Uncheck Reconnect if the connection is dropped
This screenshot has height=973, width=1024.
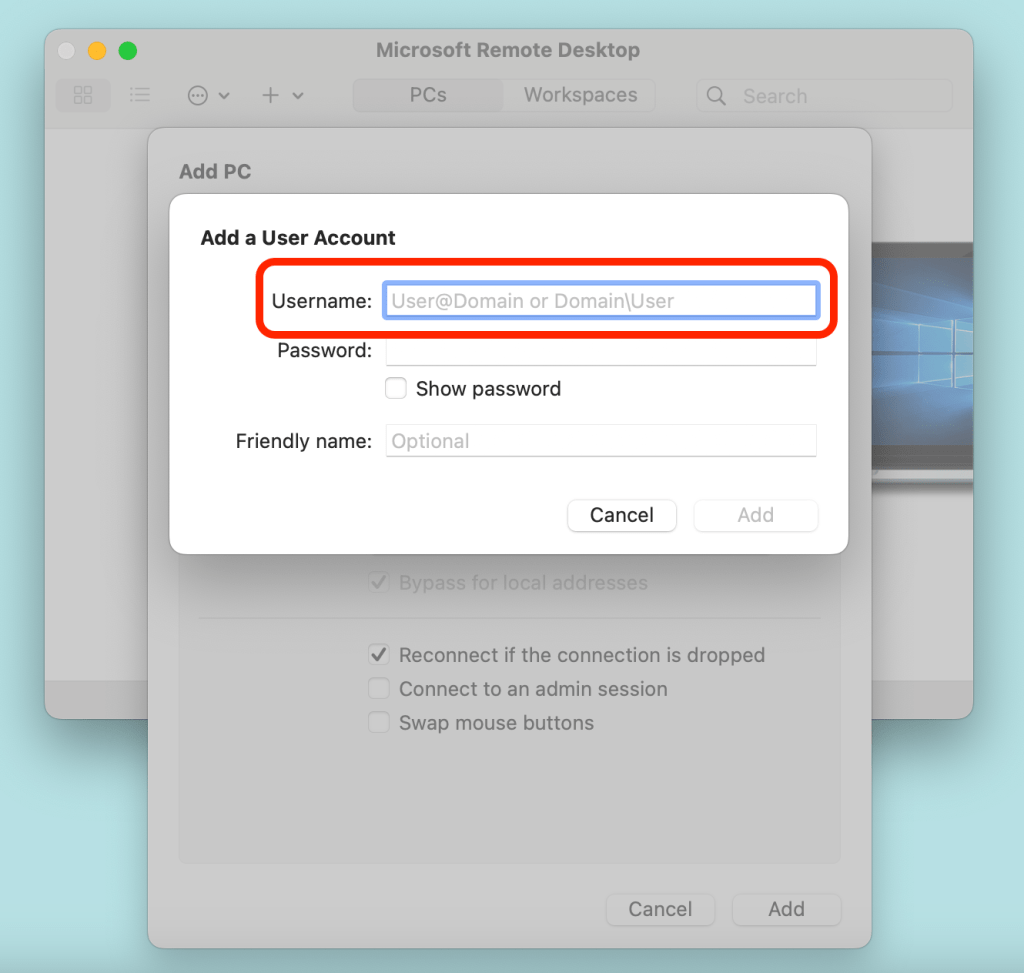(x=379, y=655)
